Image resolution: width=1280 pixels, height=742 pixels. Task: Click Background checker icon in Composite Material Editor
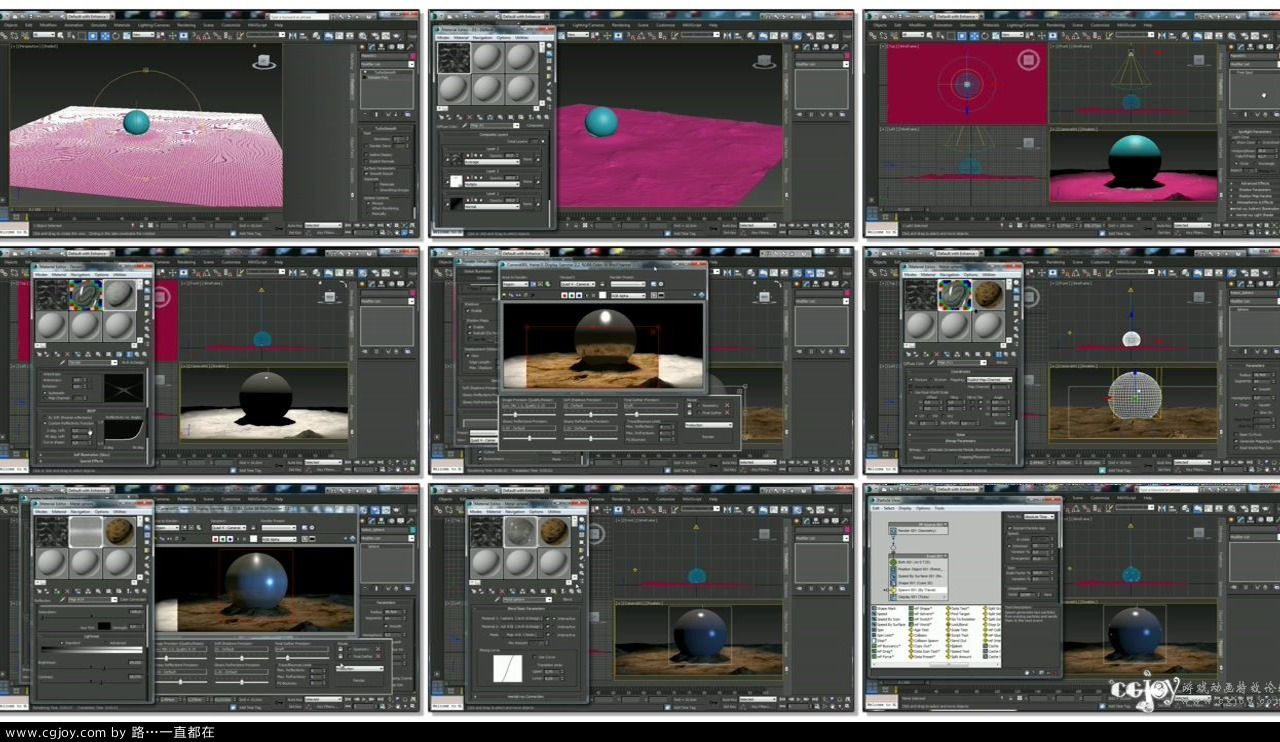click(549, 60)
